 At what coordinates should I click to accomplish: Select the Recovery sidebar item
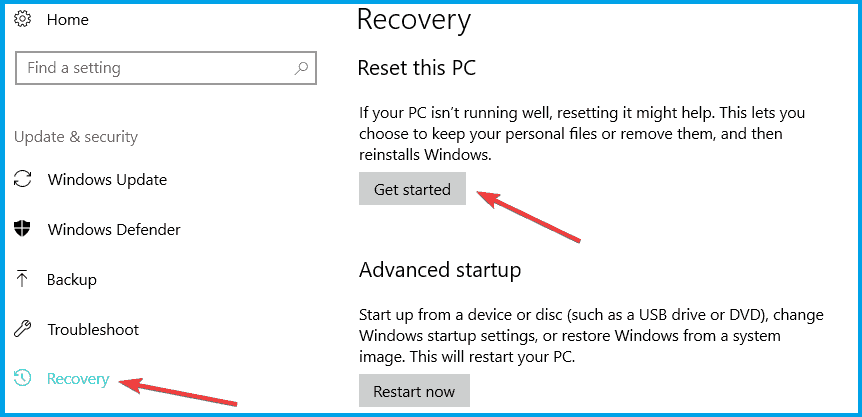click(x=78, y=379)
